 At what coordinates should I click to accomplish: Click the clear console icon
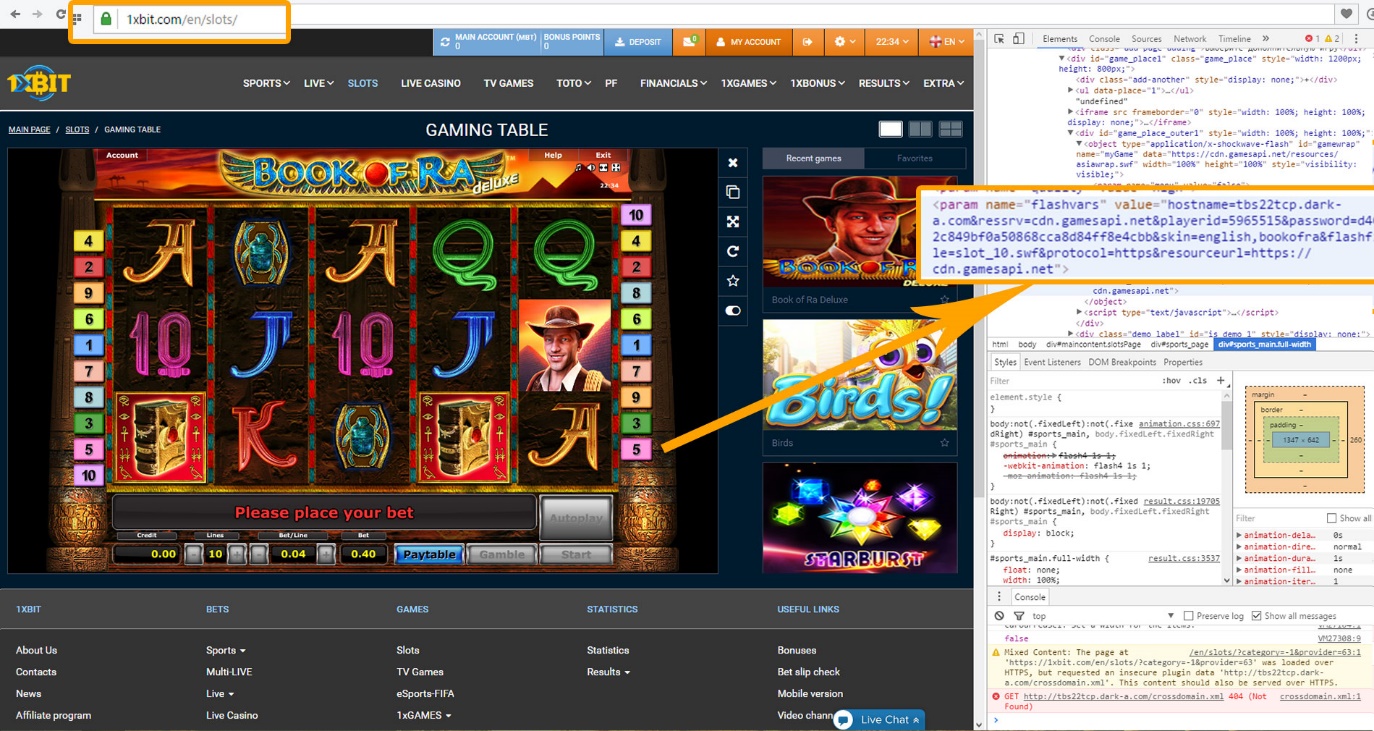999,616
